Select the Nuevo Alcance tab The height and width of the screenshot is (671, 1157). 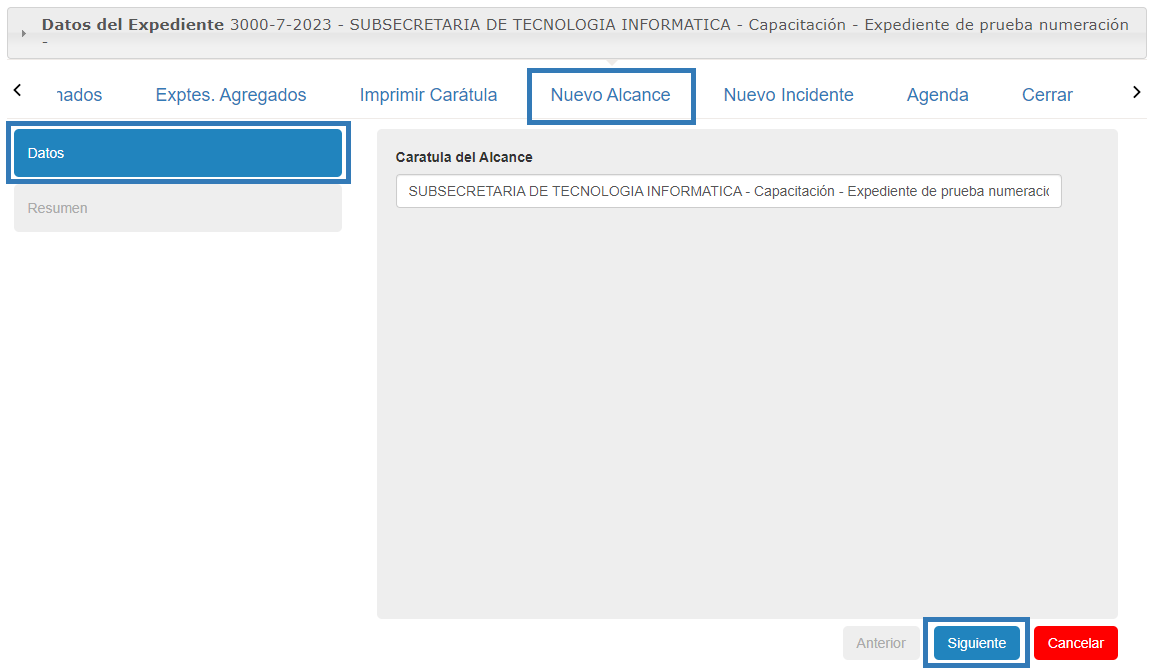coord(610,95)
